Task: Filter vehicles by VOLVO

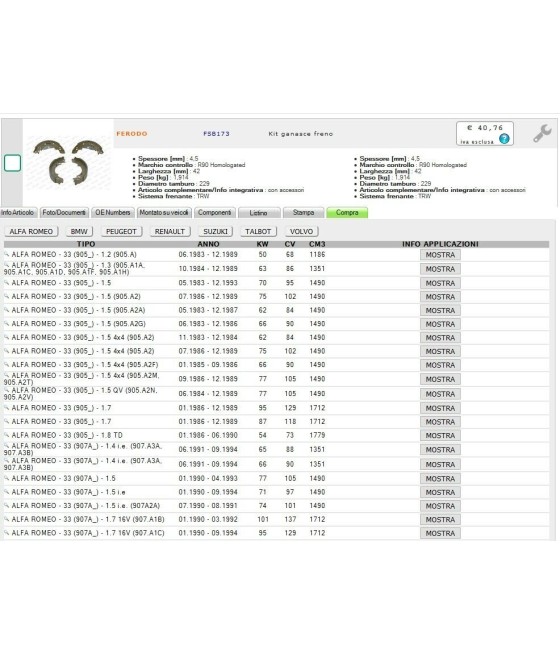Action: click(302, 231)
